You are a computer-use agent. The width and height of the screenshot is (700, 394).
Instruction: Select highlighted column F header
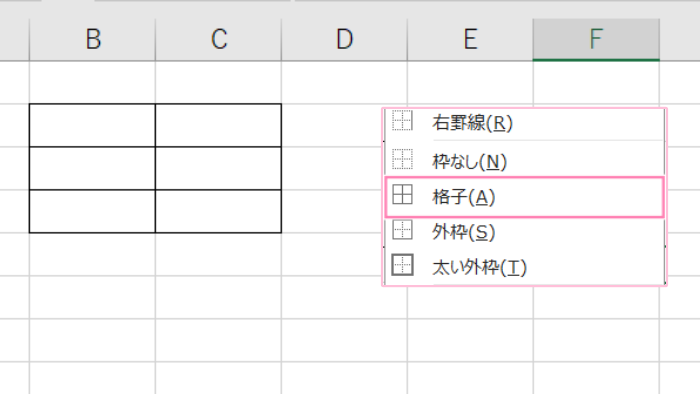click(x=596, y=39)
